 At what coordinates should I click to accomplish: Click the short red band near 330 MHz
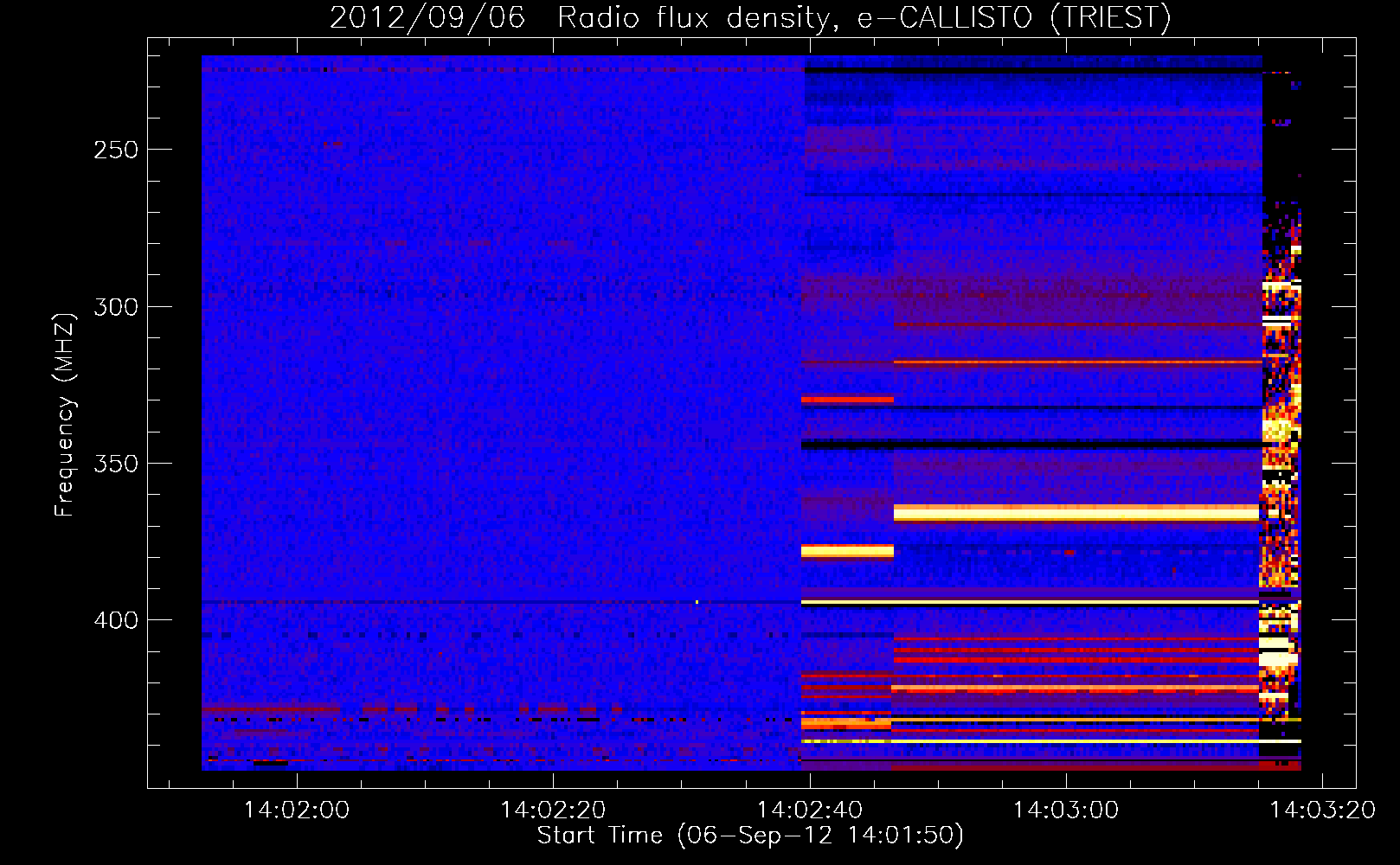[847, 400]
